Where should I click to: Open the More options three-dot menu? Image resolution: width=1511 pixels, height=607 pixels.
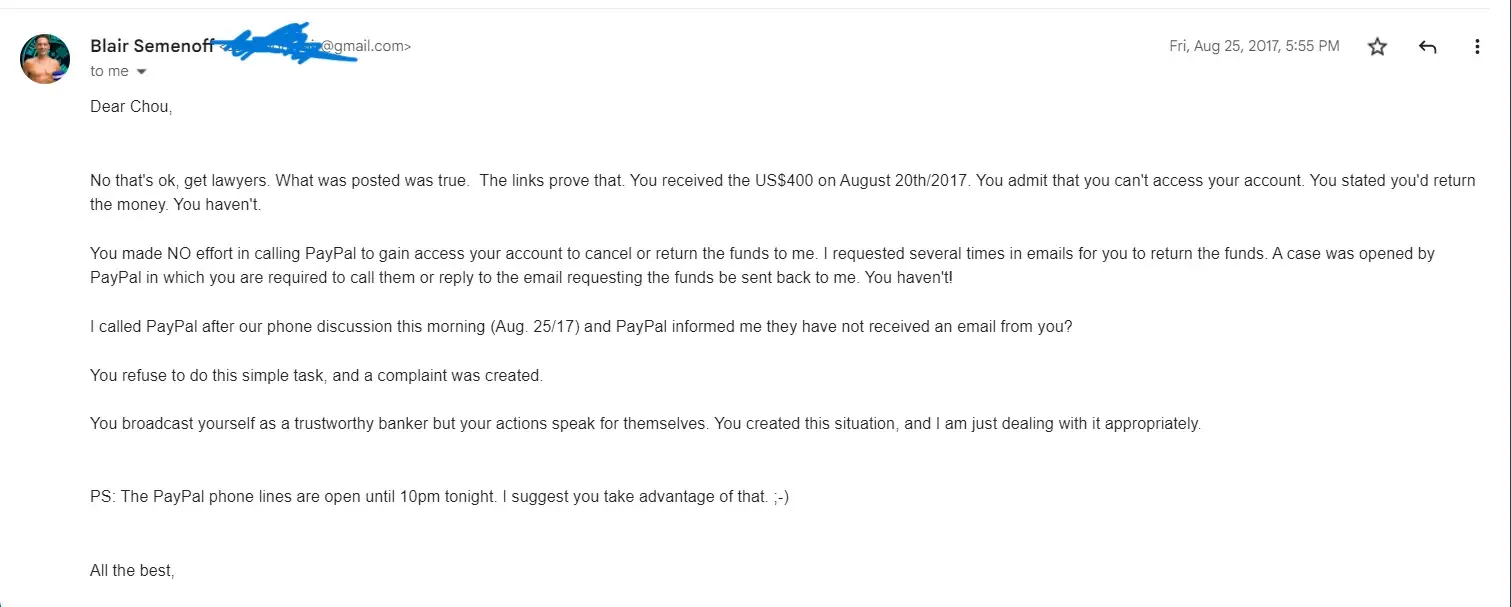click(x=1477, y=47)
